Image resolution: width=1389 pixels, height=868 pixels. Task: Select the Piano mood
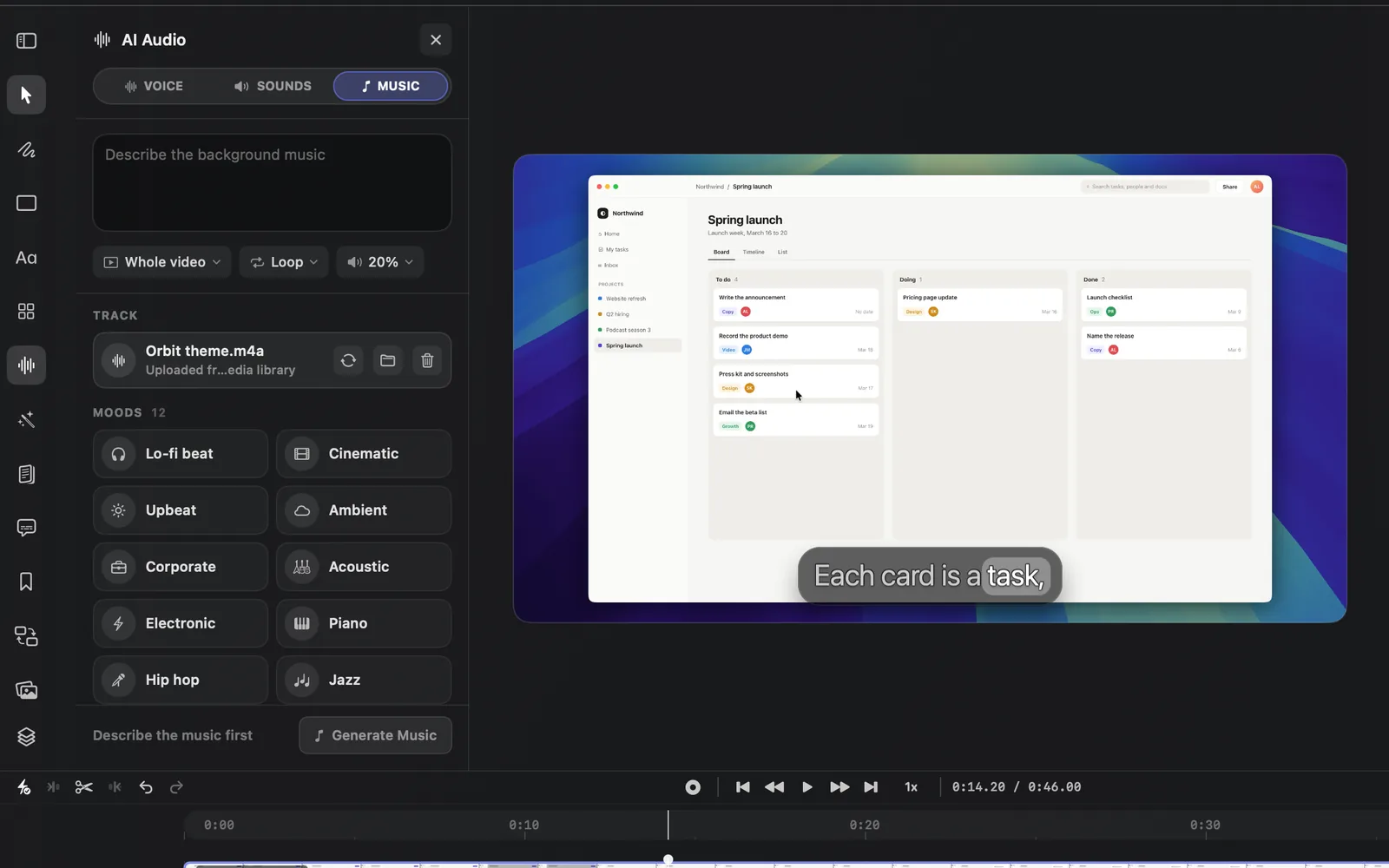click(x=364, y=623)
